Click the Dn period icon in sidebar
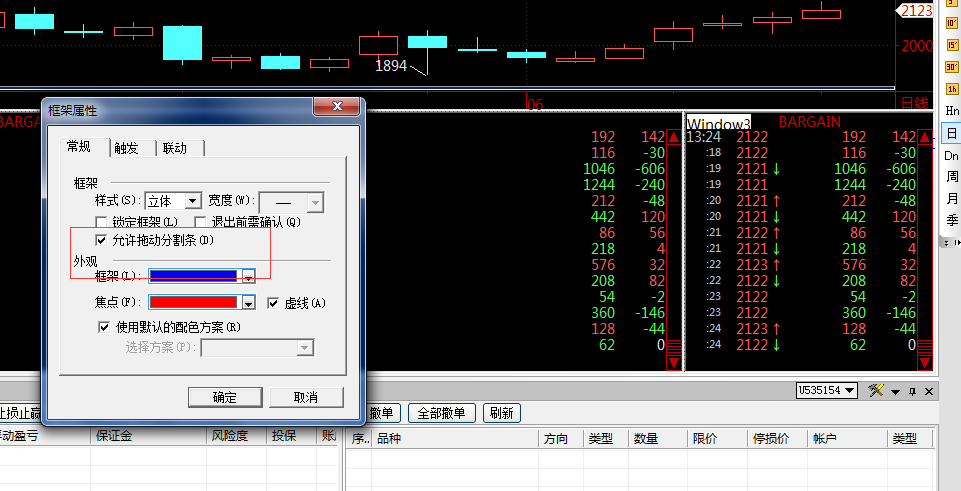Screen dimensions: 961x491 [951, 156]
